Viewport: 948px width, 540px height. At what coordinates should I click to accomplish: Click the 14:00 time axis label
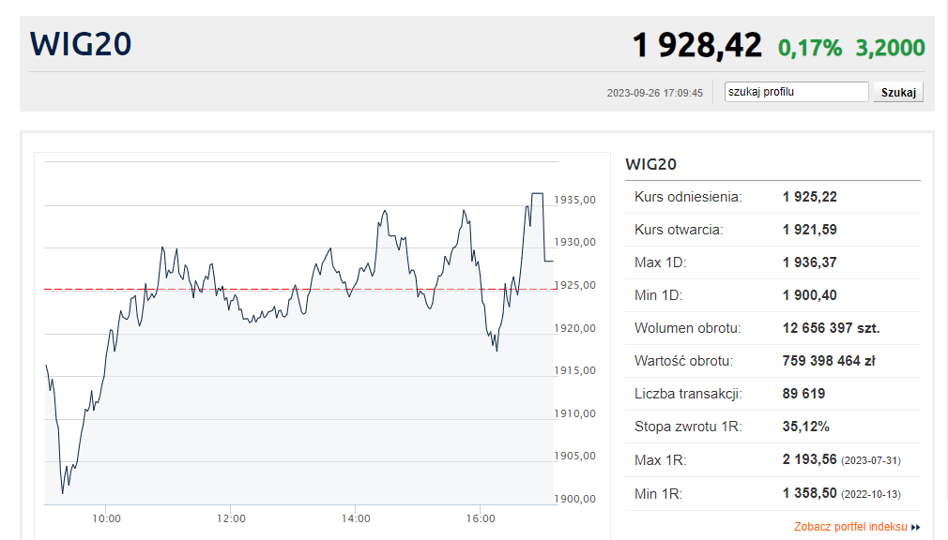point(356,519)
